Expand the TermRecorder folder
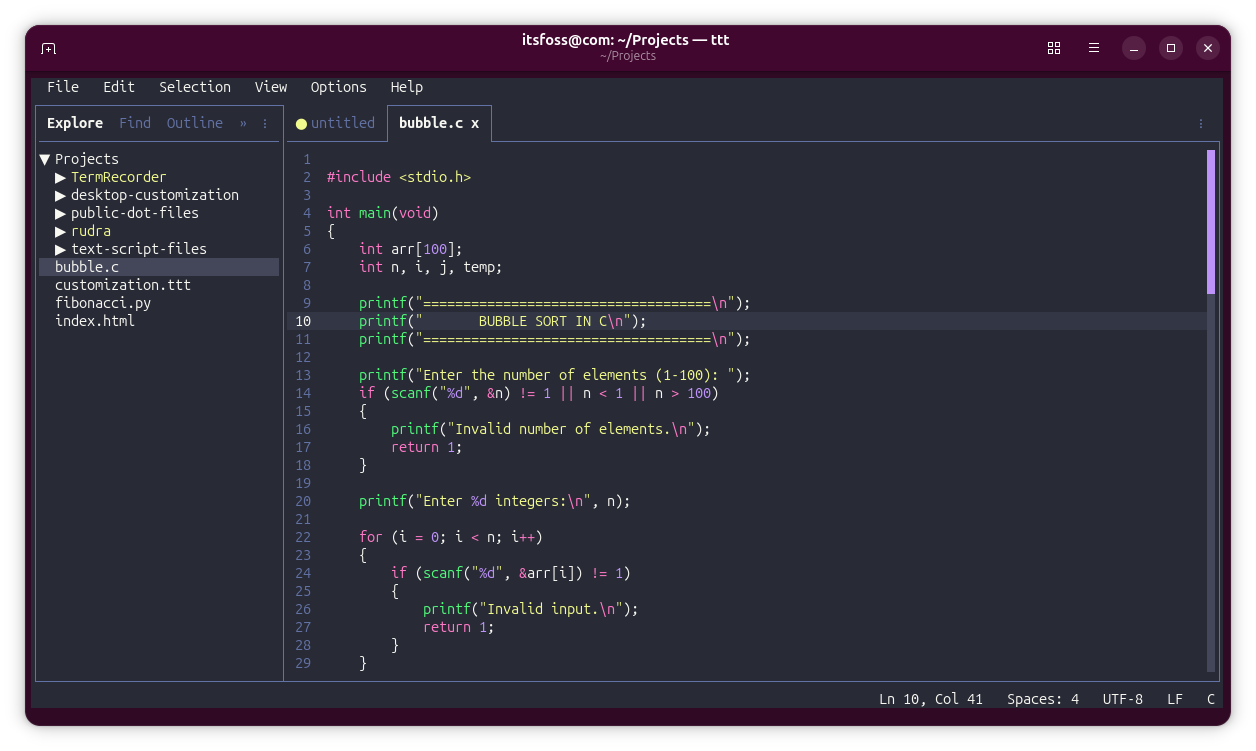Viewport: 1256px width, 751px height. pos(61,177)
